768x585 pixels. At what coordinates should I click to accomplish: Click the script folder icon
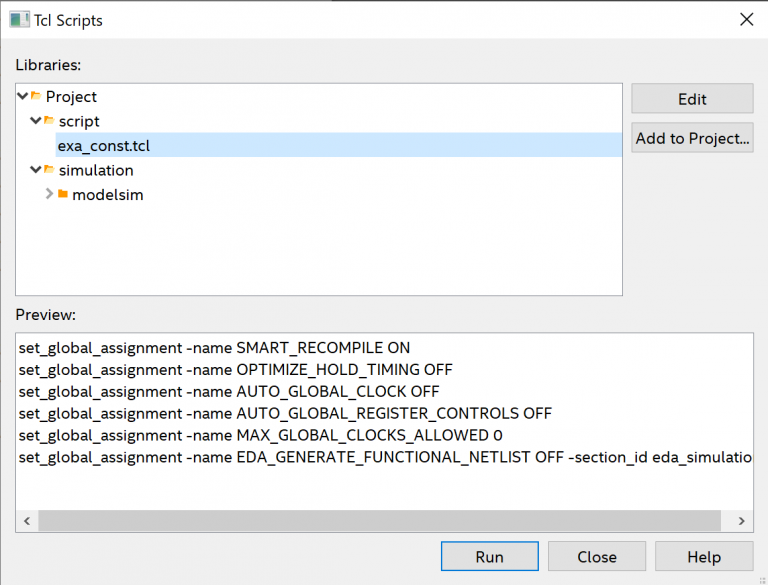coord(48,121)
